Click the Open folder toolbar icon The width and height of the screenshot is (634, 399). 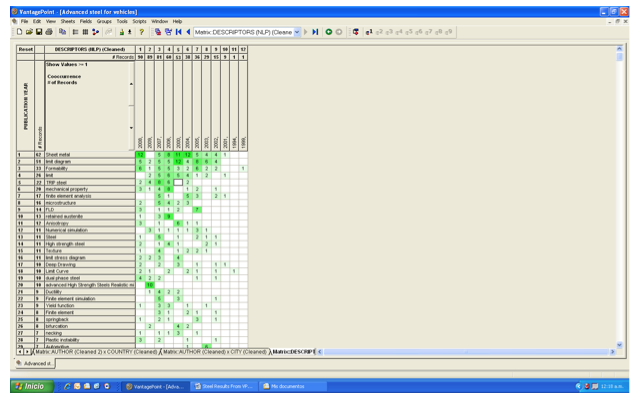pyautogui.click(x=29, y=32)
